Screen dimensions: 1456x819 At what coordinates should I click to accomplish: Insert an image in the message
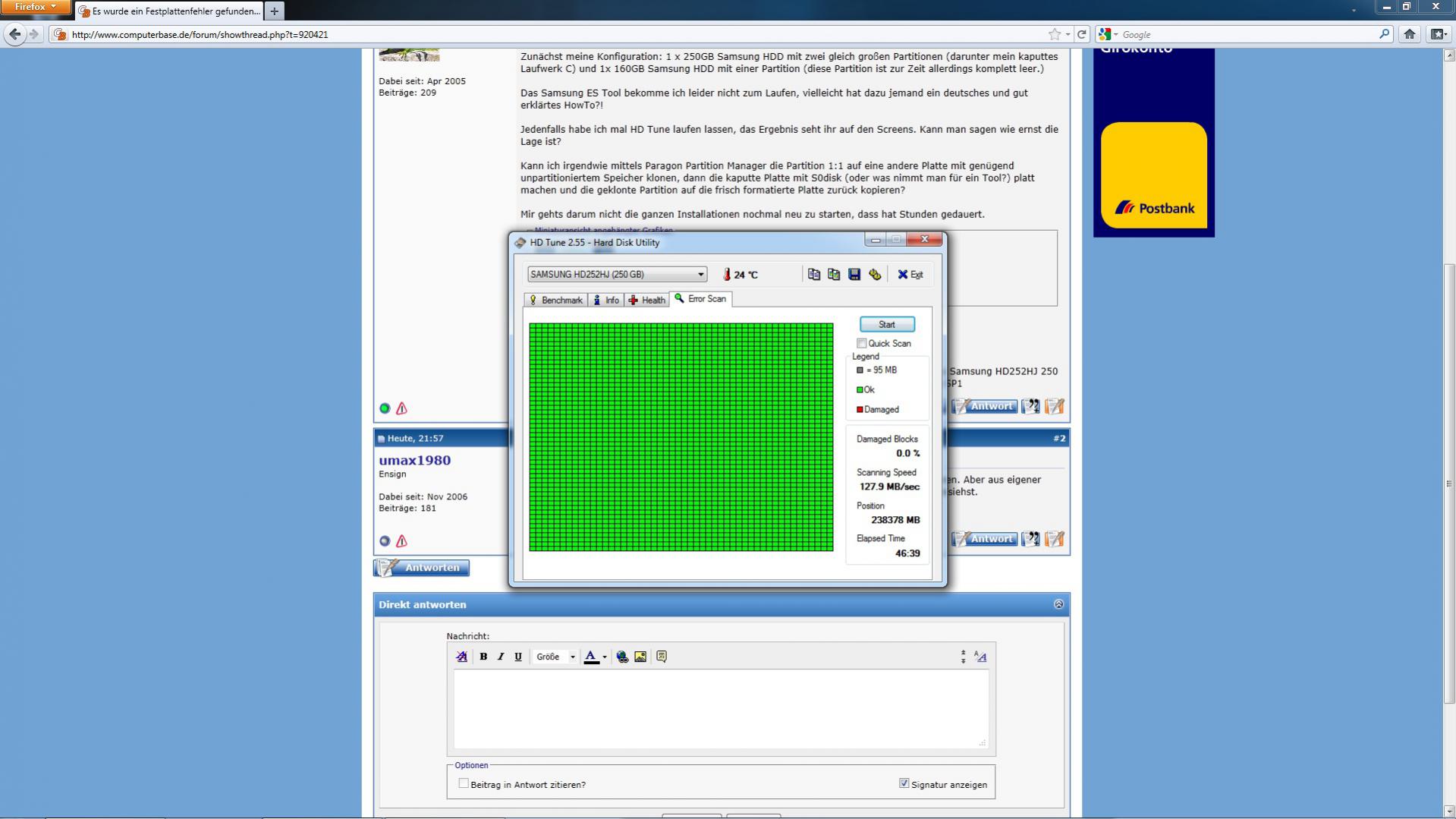[x=640, y=657]
